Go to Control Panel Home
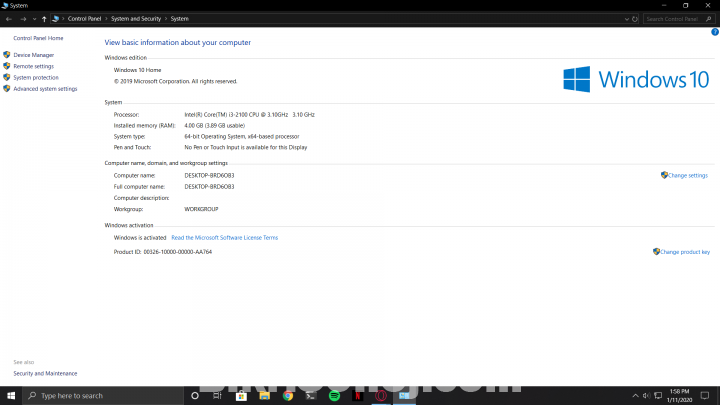This screenshot has width=720, height=405. tap(38, 38)
